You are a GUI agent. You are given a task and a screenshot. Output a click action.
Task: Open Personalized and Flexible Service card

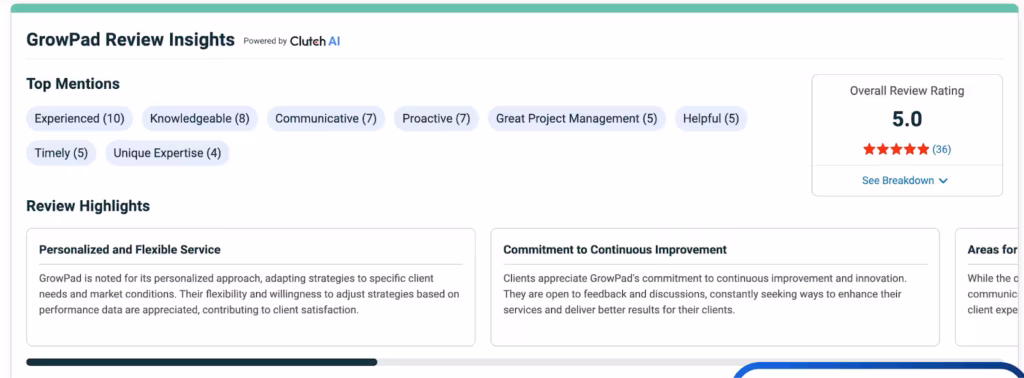point(251,287)
